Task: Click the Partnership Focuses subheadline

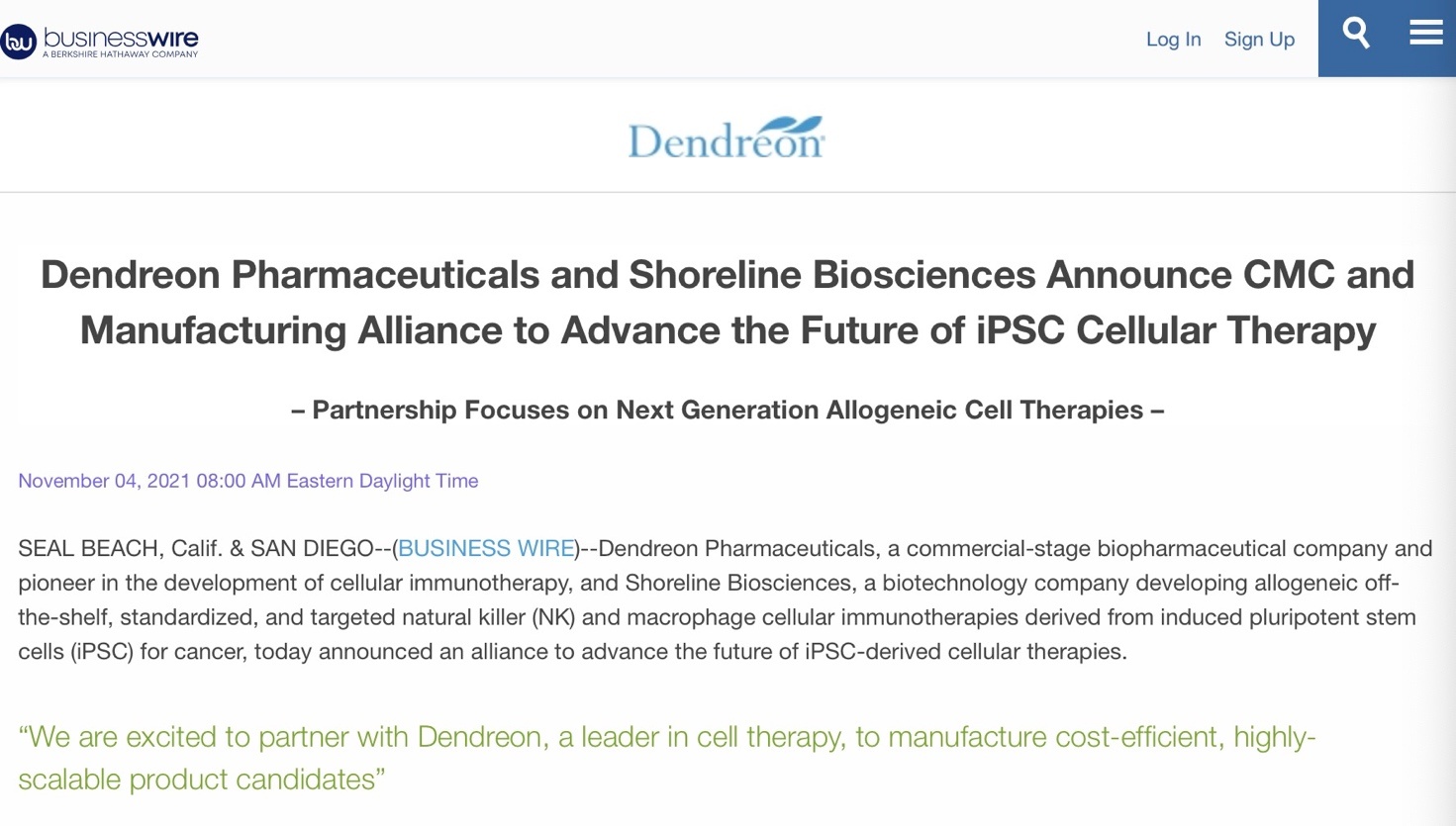Action: (x=728, y=410)
